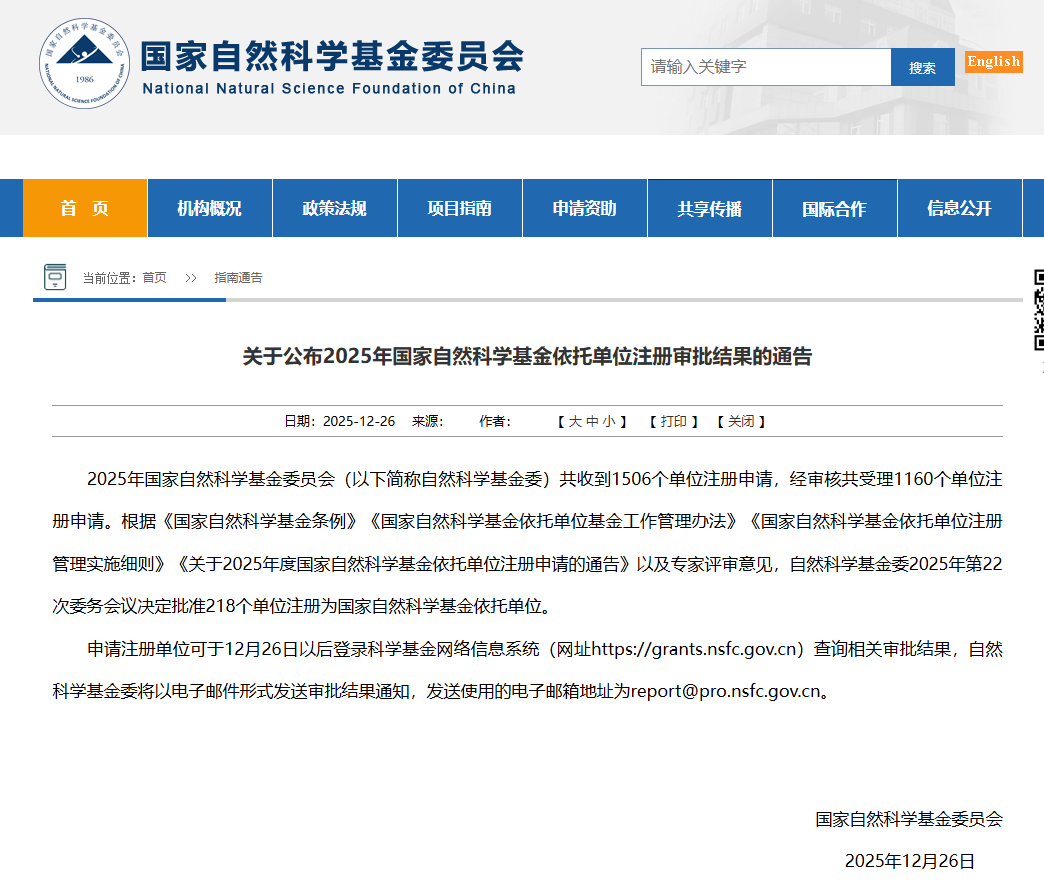Click the keyword search input field

point(765,67)
